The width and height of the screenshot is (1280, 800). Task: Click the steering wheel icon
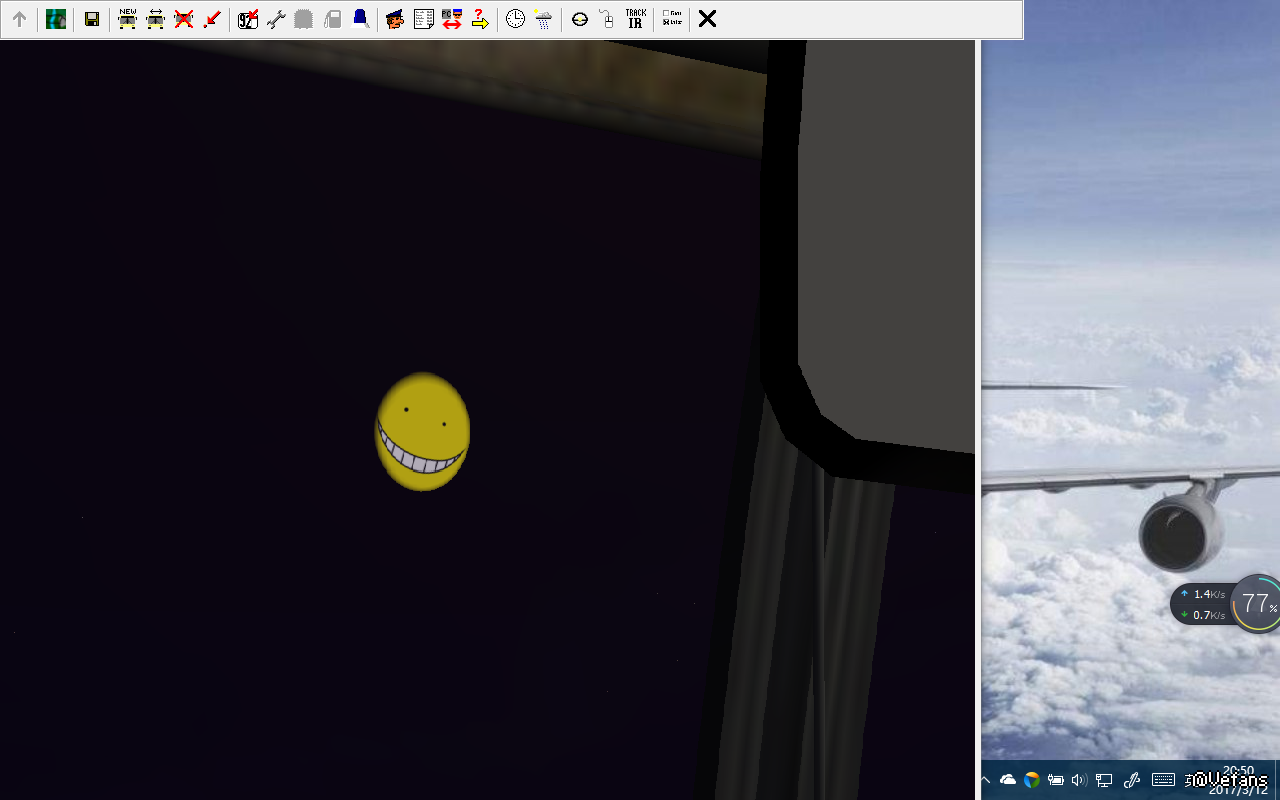tap(579, 19)
